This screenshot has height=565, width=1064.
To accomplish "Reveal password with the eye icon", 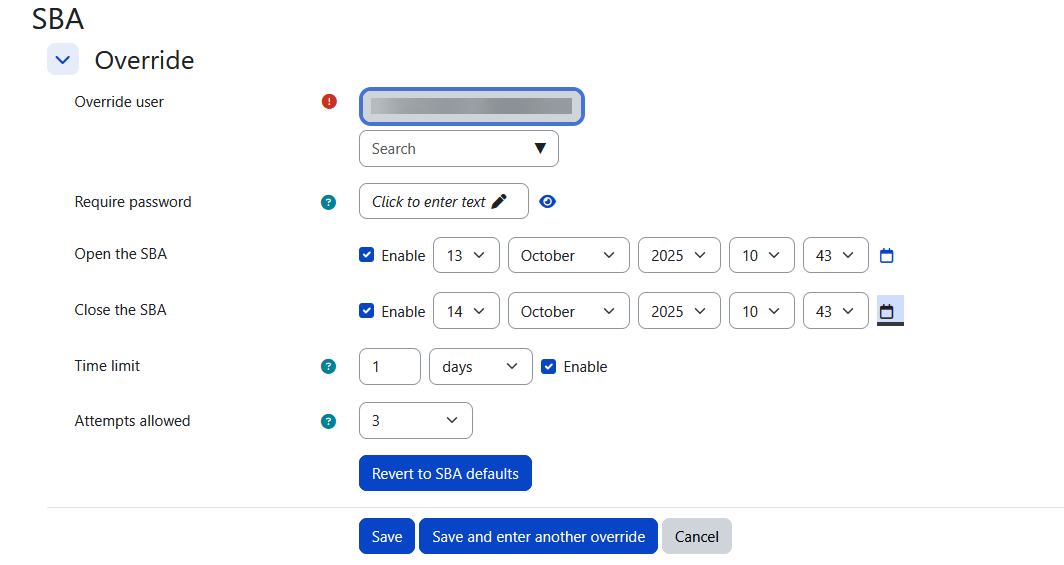I will pyautogui.click(x=547, y=201).
